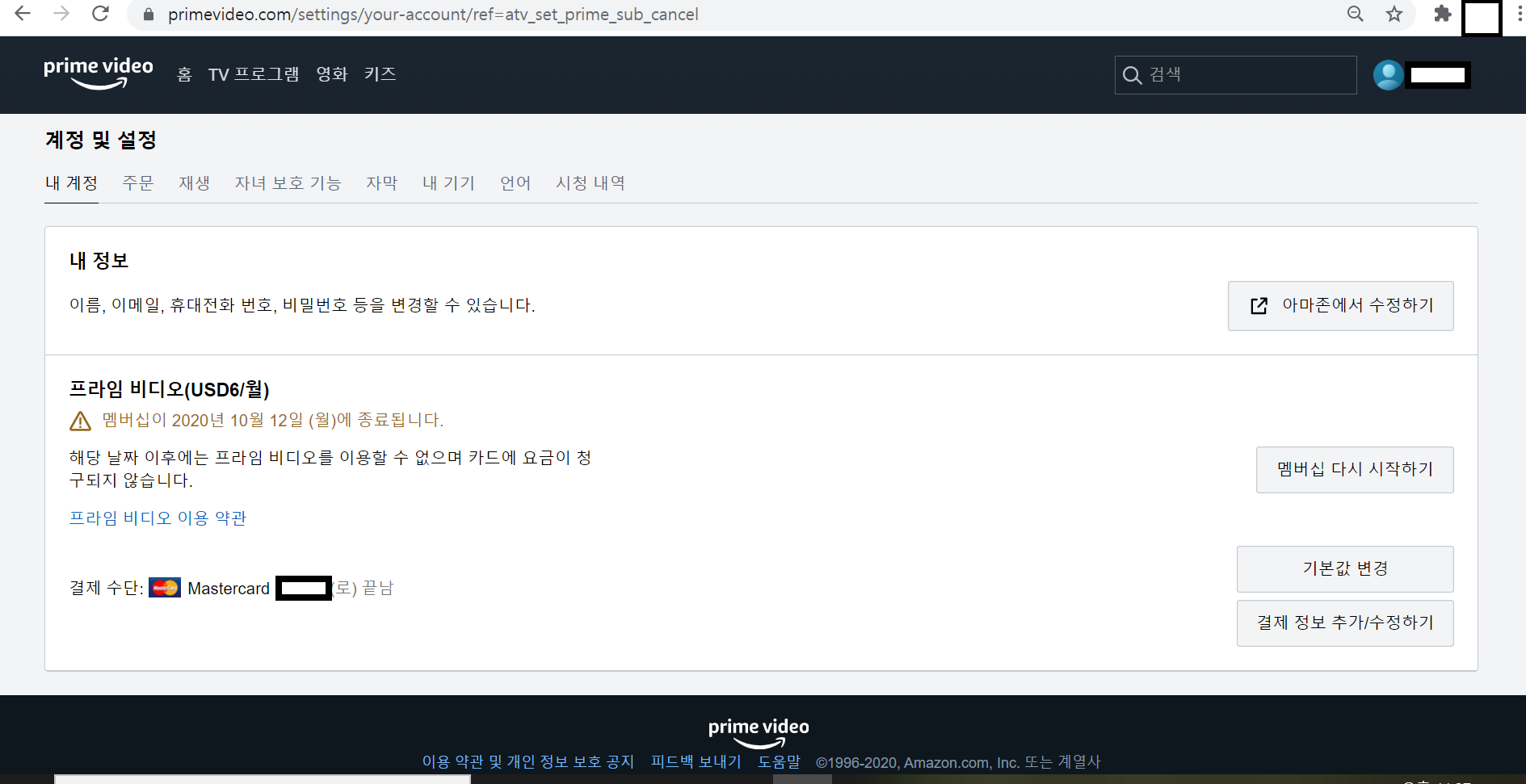Image resolution: width=1526 pixels, height=784 pixels.
Task: Open the 도움말 footer link
Action: click(x=779, y=762)
